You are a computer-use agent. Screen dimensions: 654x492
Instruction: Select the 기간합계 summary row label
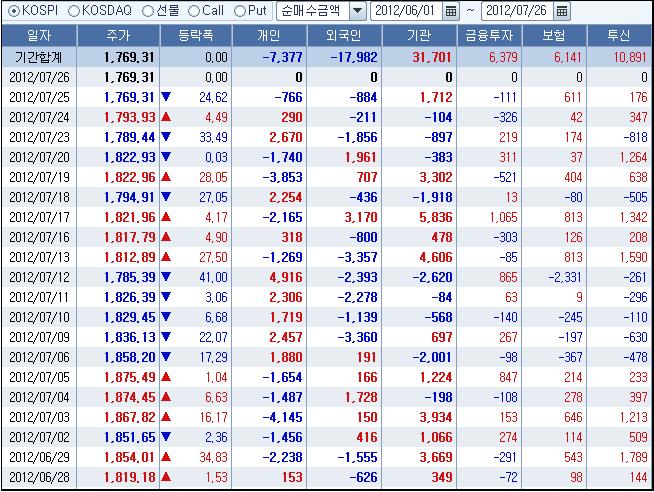click(x=39, y=57)
